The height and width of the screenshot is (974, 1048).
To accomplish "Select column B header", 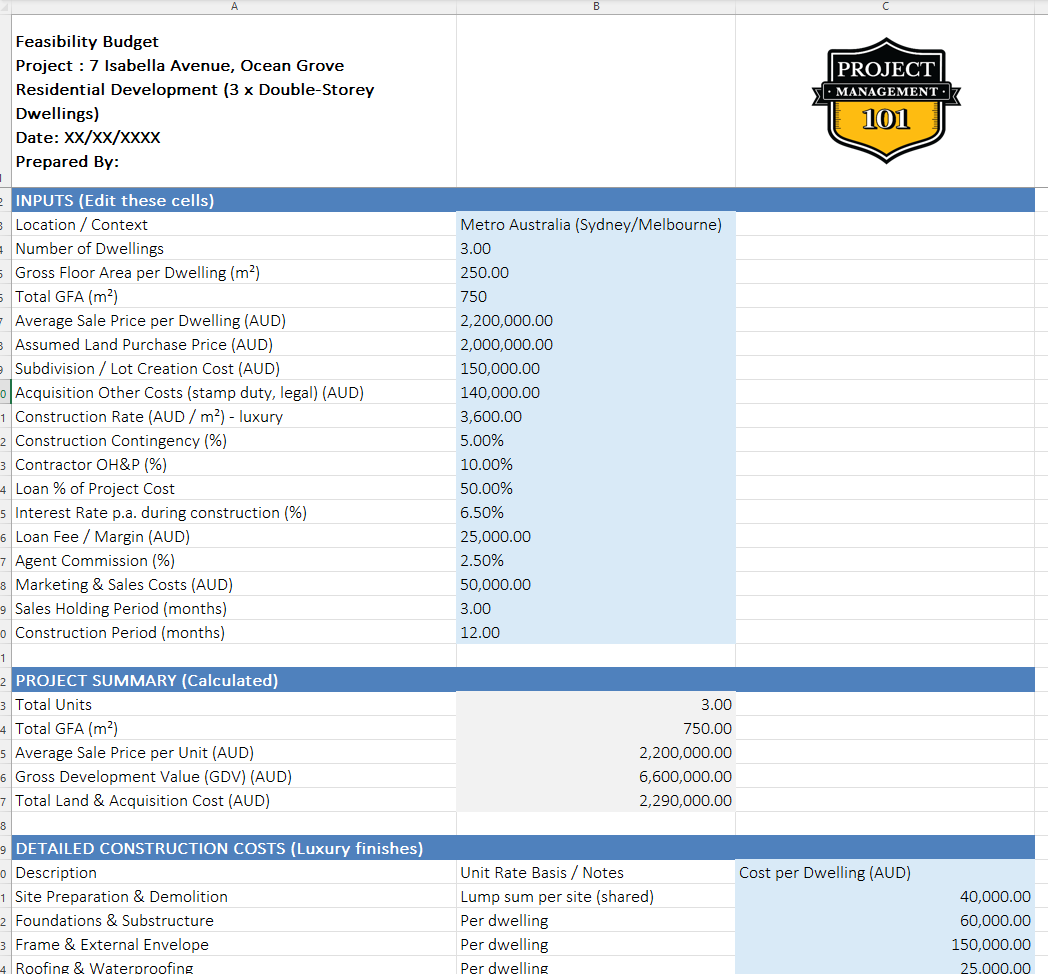I will (596, 7).
